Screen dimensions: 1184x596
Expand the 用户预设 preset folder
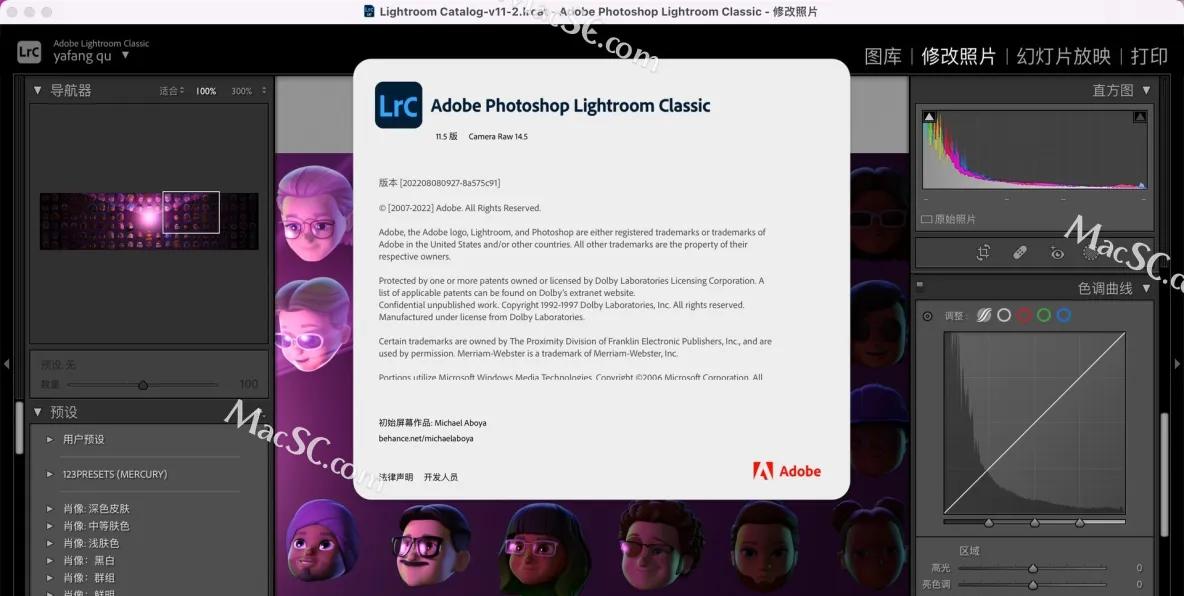pyautogui.click(x=50, y=439)
